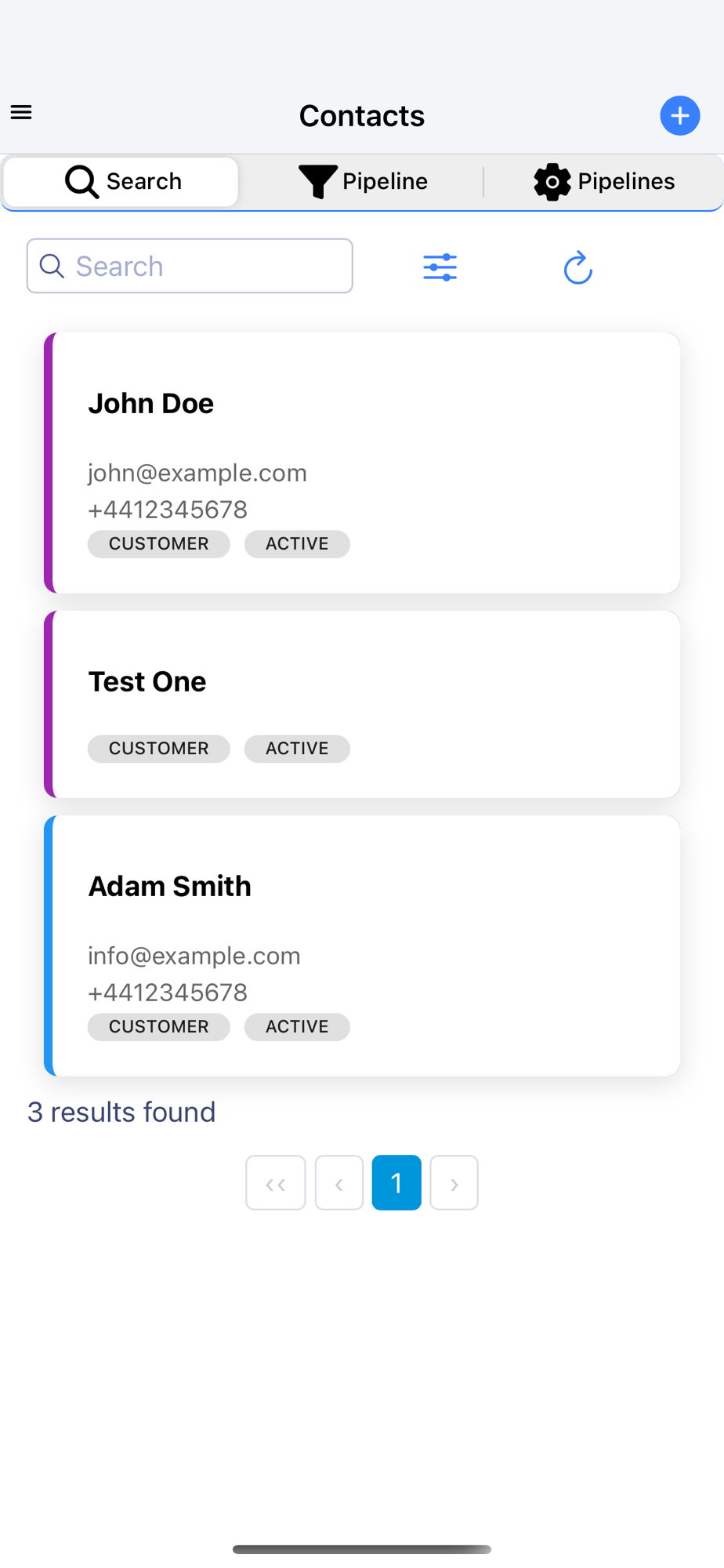Screen dimensions: 724x1568
Task: Click ACTIVE tag on Adam Smith
Action: [x=297, y=1027]
